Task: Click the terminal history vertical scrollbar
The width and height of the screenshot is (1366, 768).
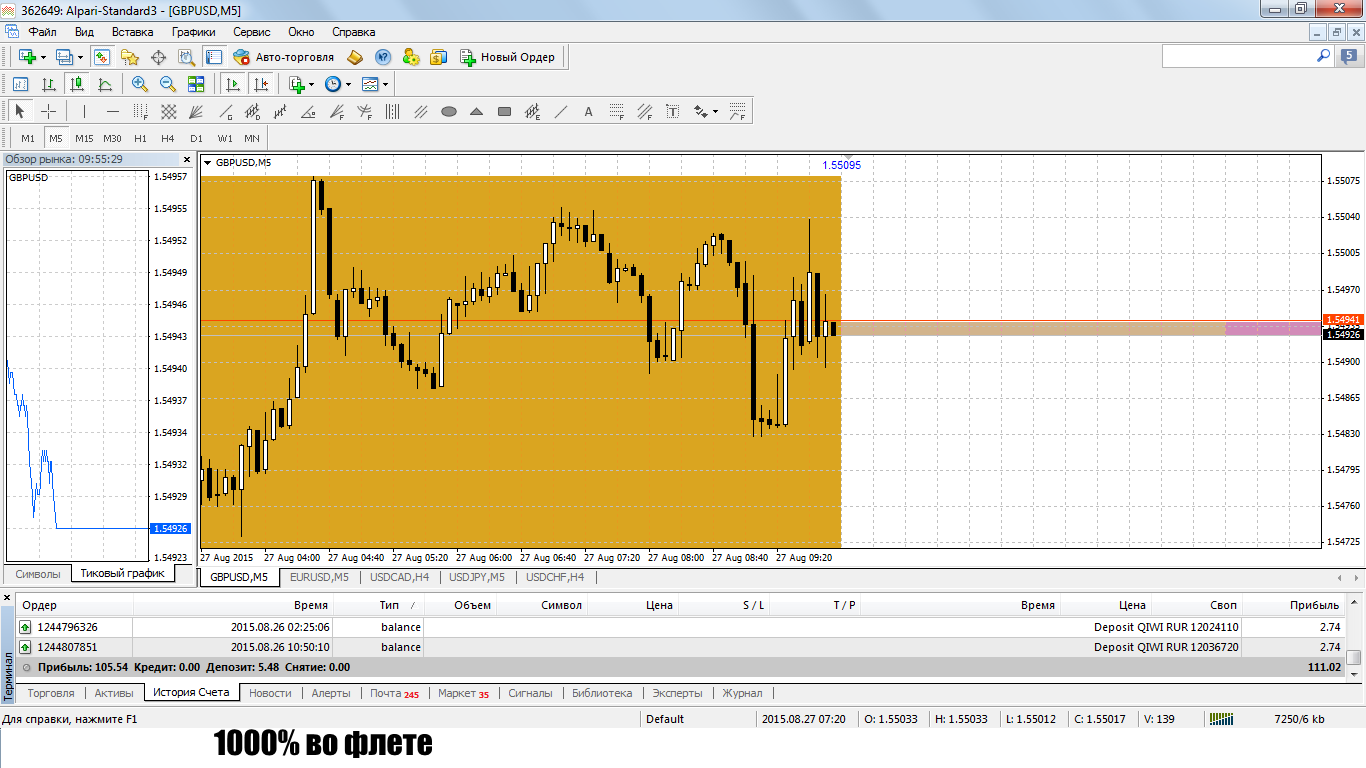Action: click(x=1353, y=657)
